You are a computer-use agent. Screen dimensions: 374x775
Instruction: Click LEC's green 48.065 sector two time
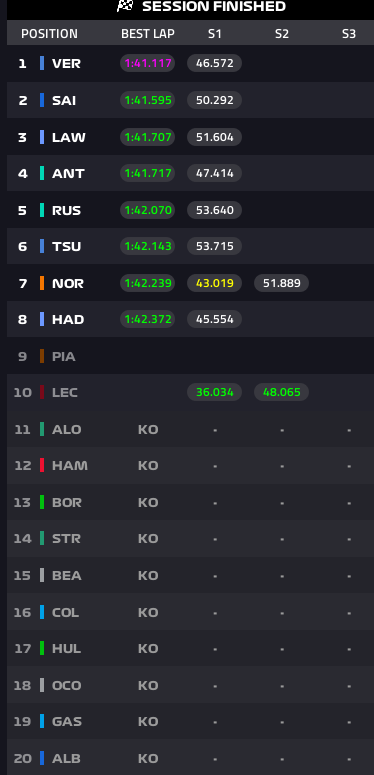(282, 392)
